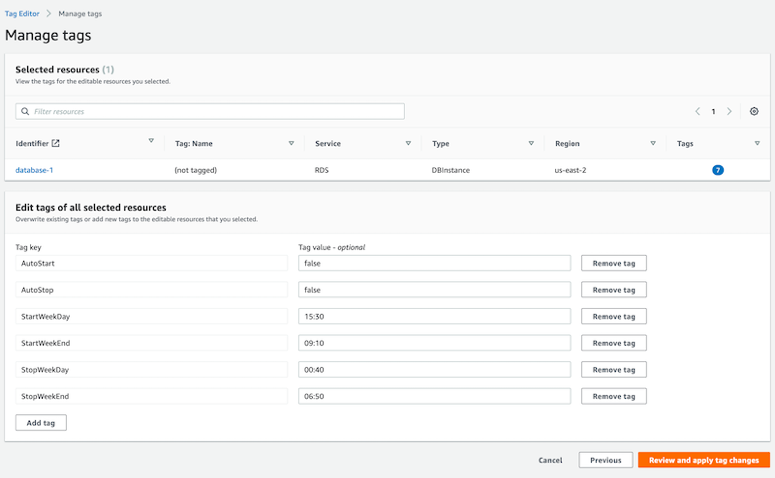The height and width of the screenshot is (478, 775).
Task: Sort by the Service column arrow
Action: (x=408, y=143)
